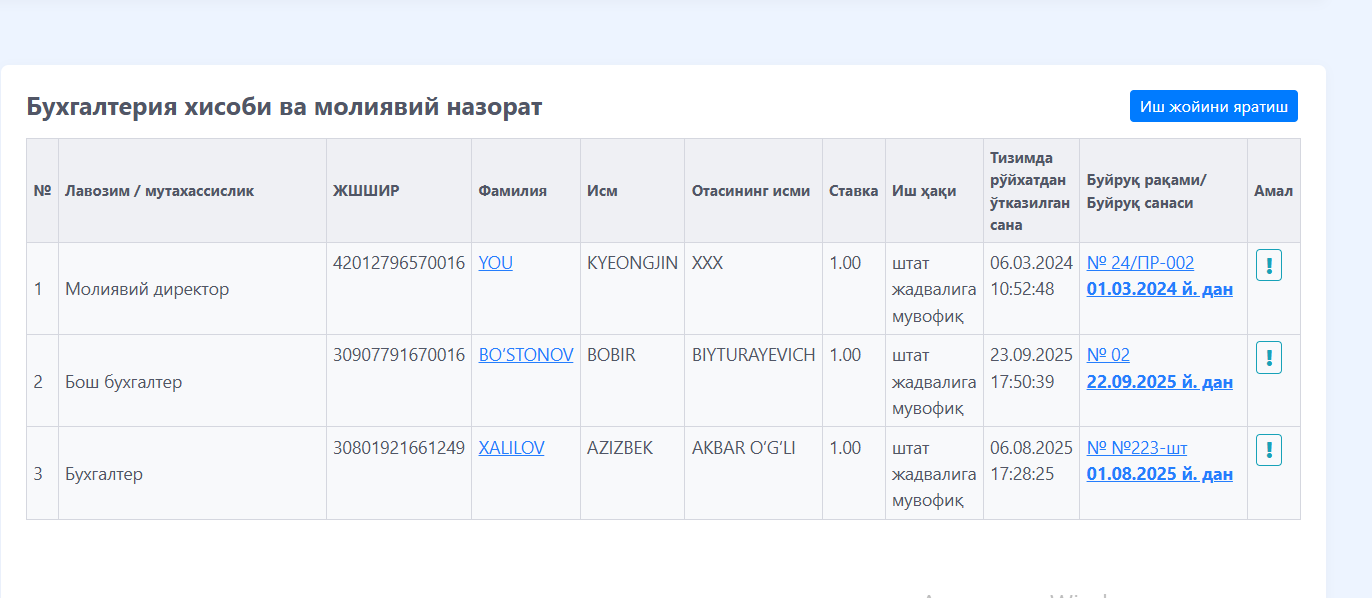Click the 01.03.2024 й. дан date link
This screenshot has width=1372, height=598.
click(x=1159, y=290)
